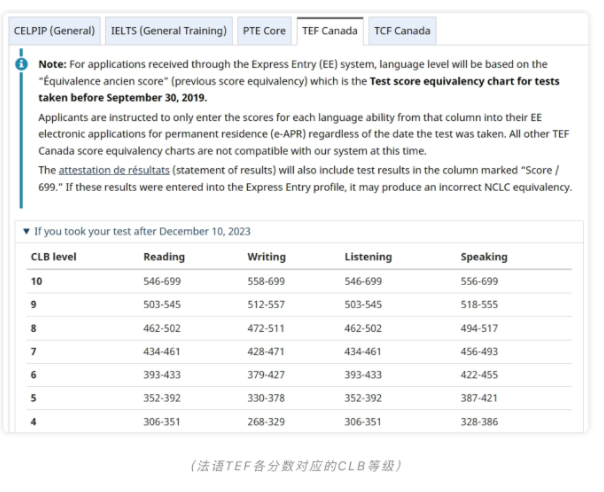Screen dimensions: 604x492
Task: Select the CLB level 10 row label
Action: point(37,281)
